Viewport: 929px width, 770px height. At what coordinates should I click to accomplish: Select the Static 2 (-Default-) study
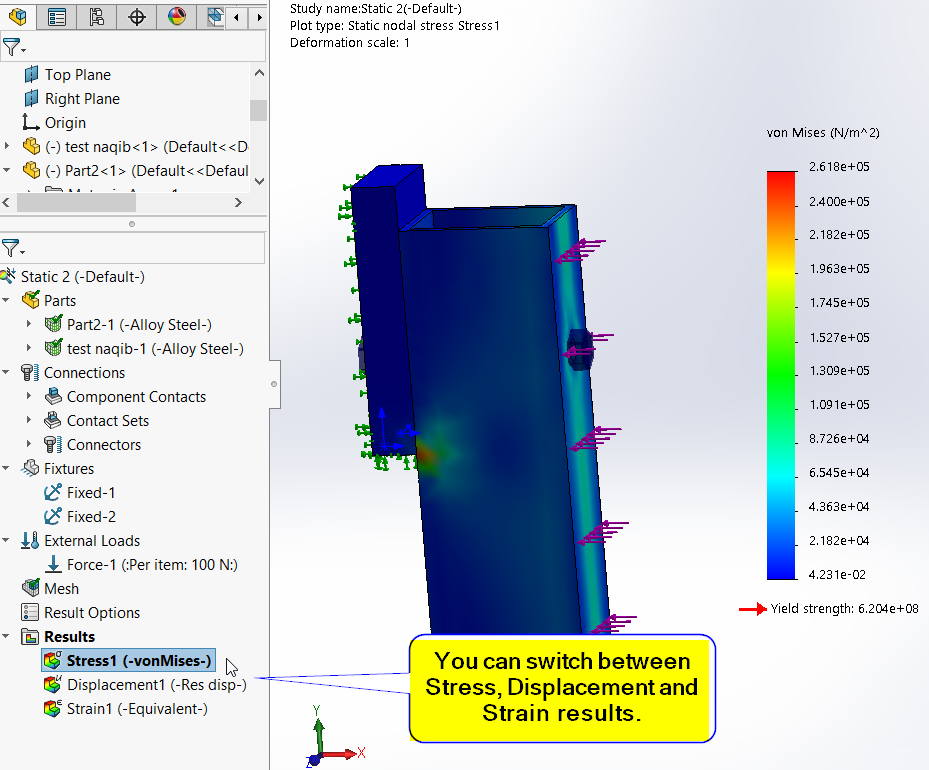pos(82,277)
